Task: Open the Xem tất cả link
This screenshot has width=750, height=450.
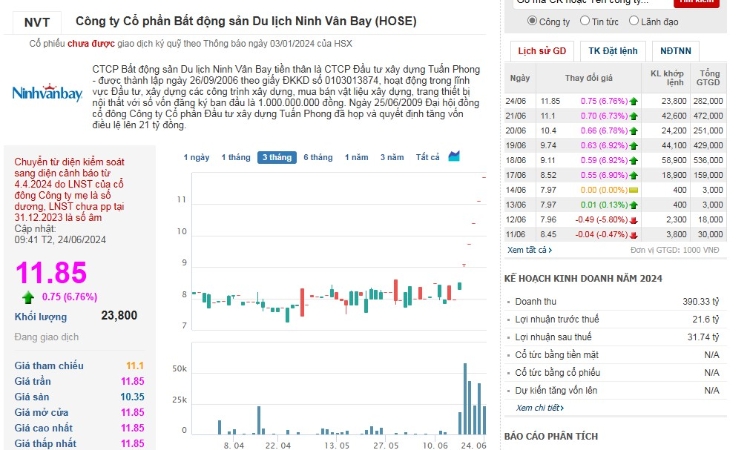Action: pyautogui.click(x=529, y=250)
